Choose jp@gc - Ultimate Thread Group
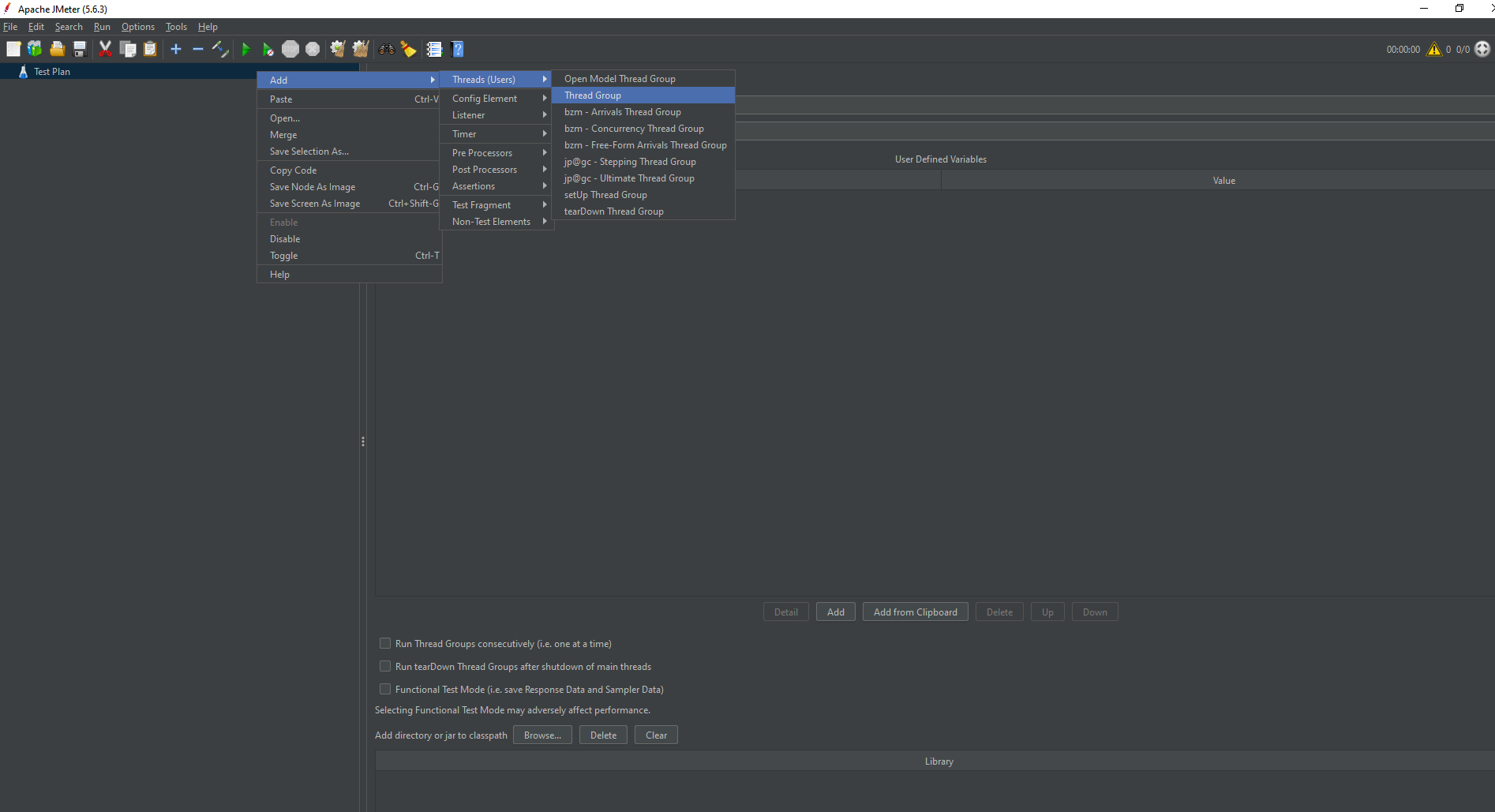 [x=643, y=178]
